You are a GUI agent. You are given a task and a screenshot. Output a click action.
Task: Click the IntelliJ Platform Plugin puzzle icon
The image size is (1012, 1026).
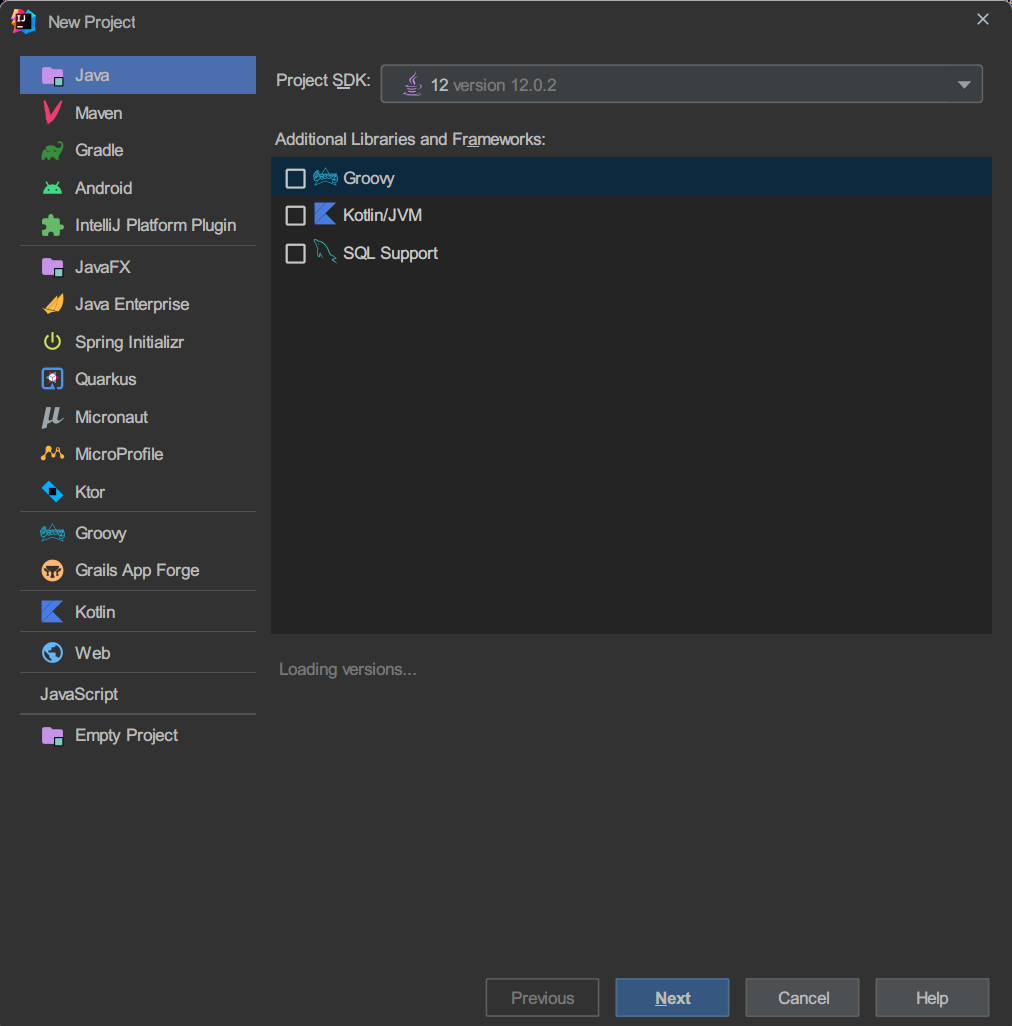tap(52, 226)
